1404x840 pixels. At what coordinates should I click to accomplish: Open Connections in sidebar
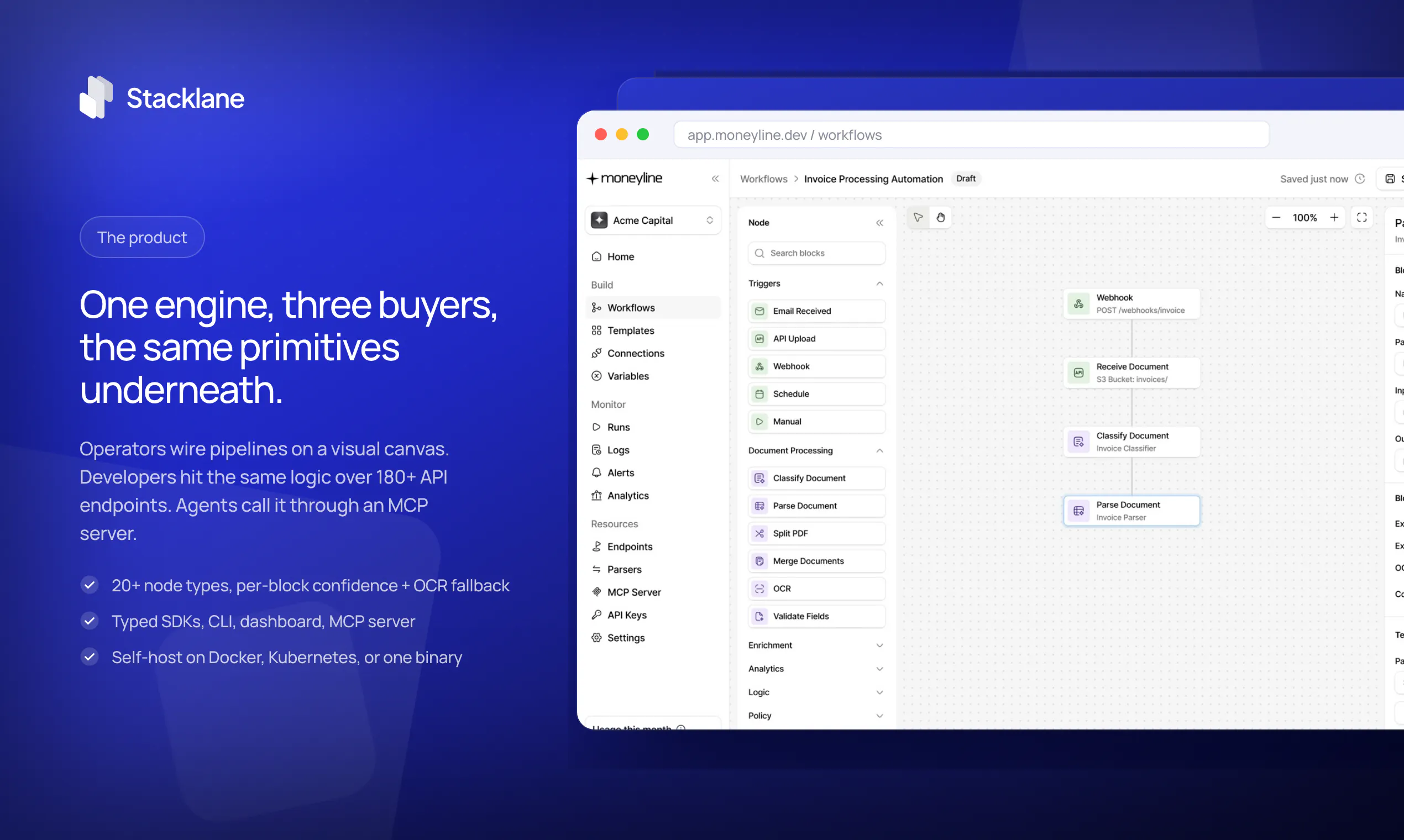(x=653, y=353)
